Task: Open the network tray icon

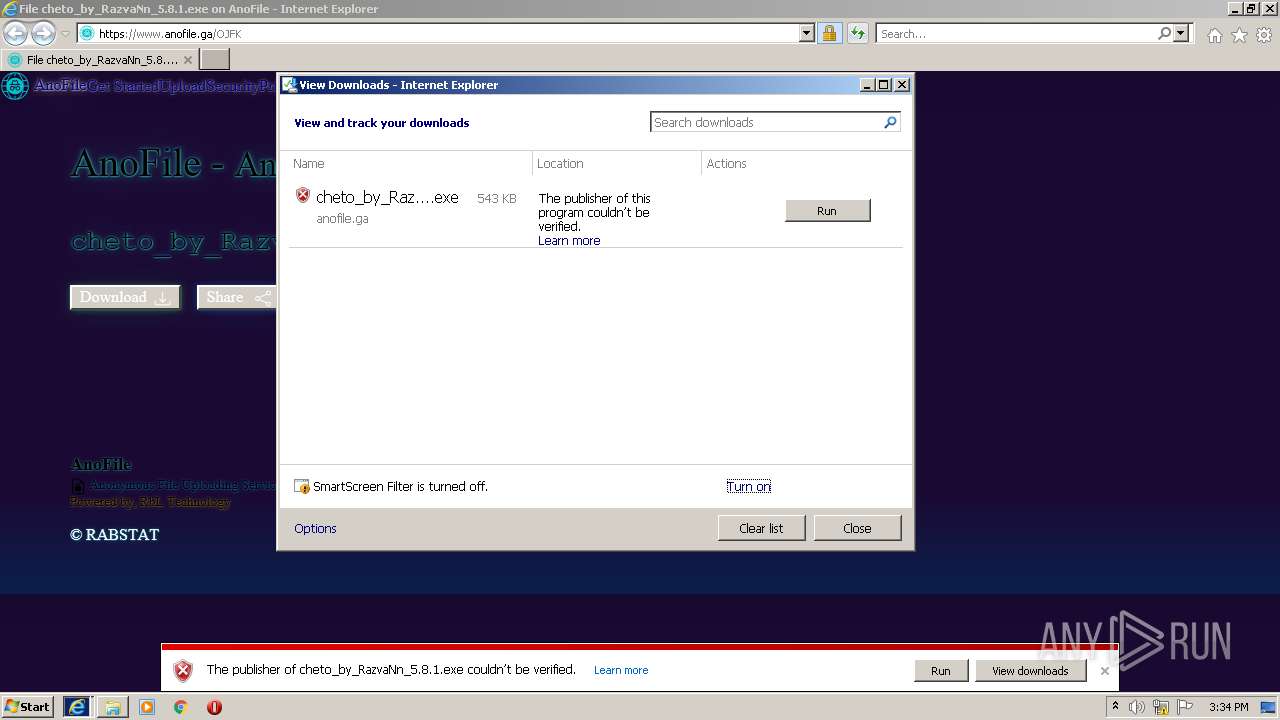Action: 1161,707
